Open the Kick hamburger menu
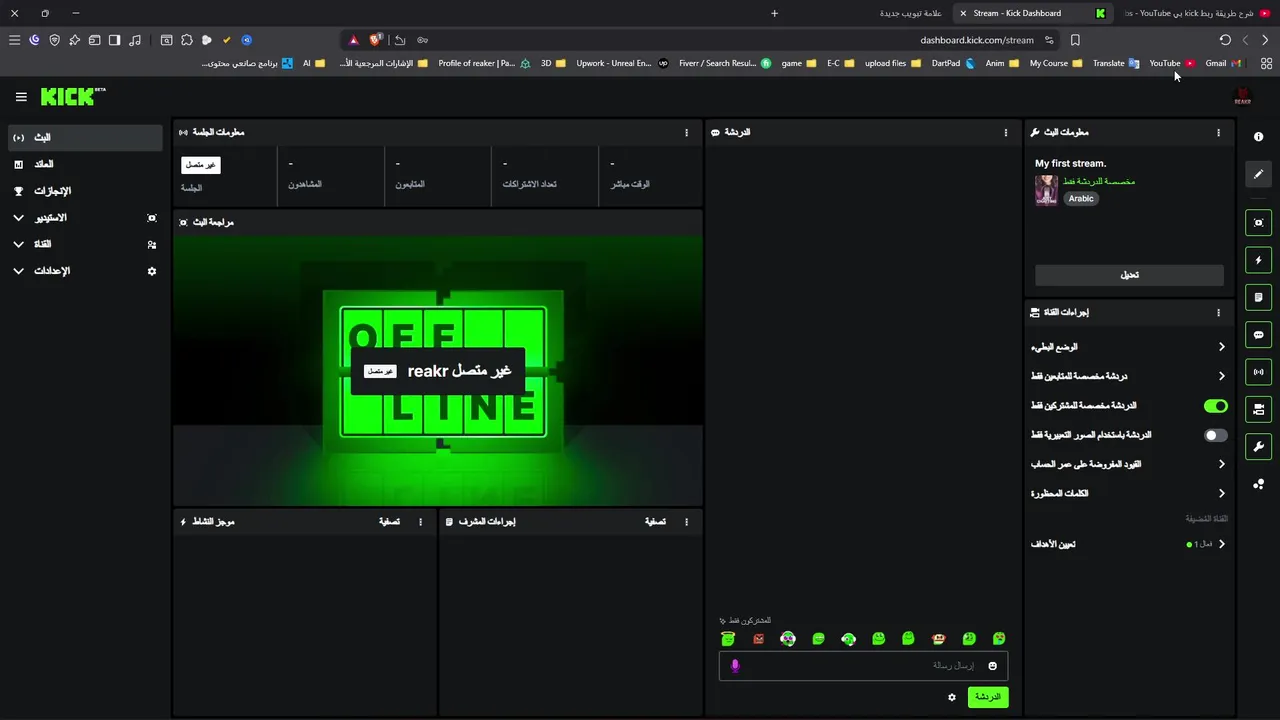 (21, 97)
